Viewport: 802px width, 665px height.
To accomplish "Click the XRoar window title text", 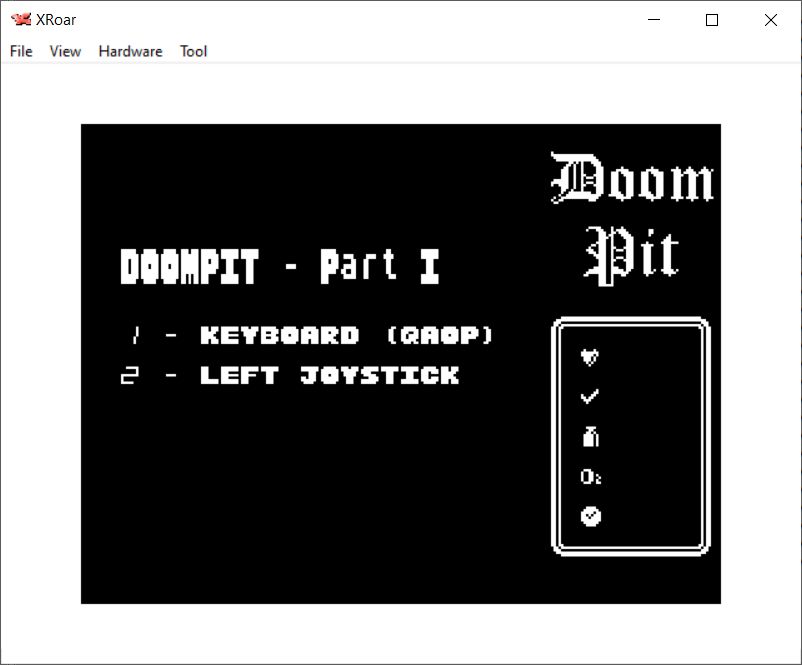I will [56, 20].
